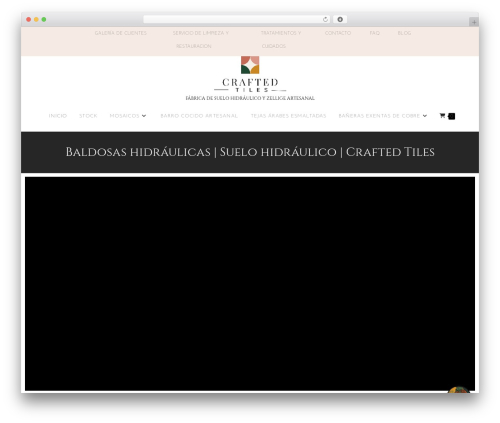Open Tejas Árabes Esmaltadas page
The image size is (500, 423).
click(x=288, y=116)
